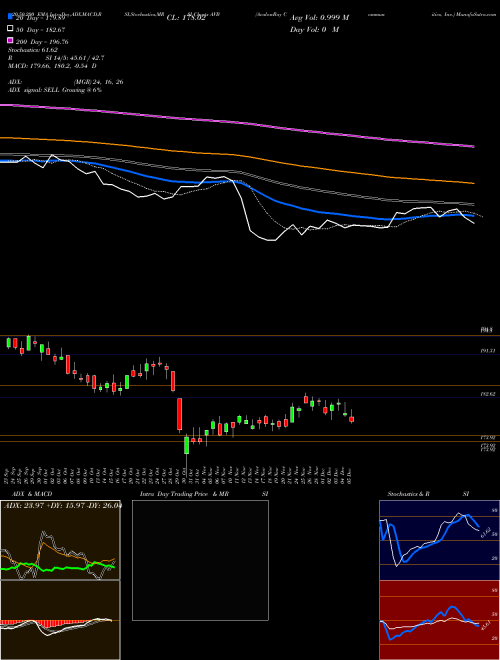The width and height of the screenshot is (500, 660).
Task: Click the blue Stochastics chart panel
Action: (x=440, y=540)
